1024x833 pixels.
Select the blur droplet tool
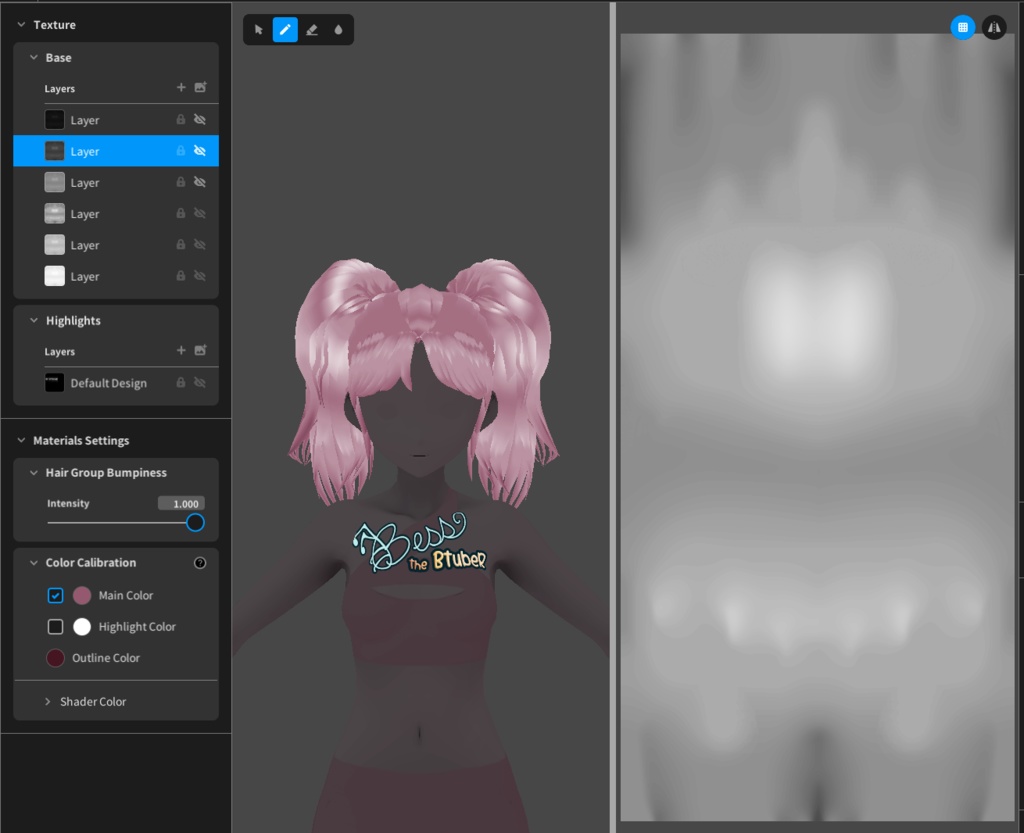(x=339, y=29)
